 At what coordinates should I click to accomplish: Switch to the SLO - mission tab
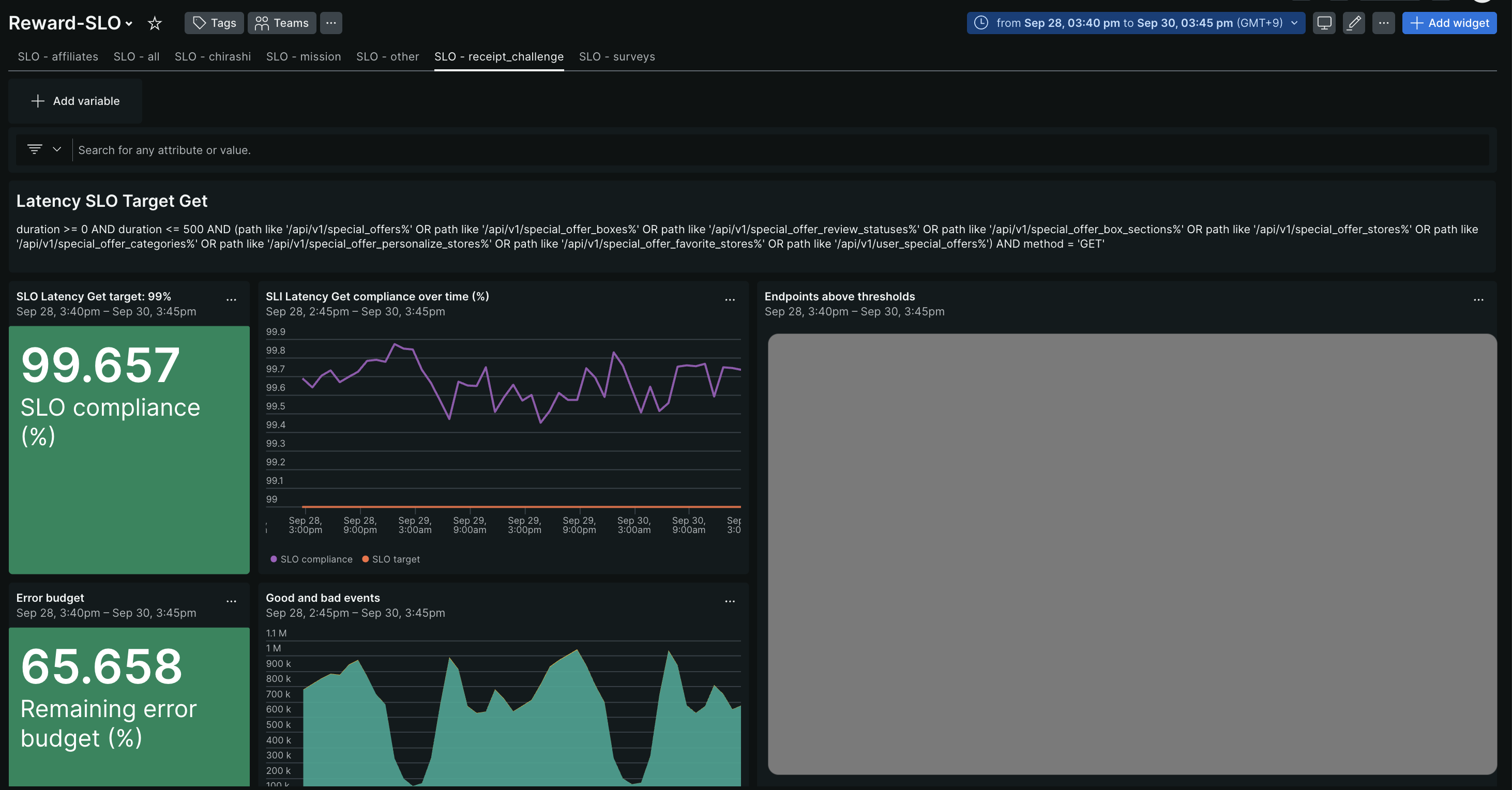303,56
